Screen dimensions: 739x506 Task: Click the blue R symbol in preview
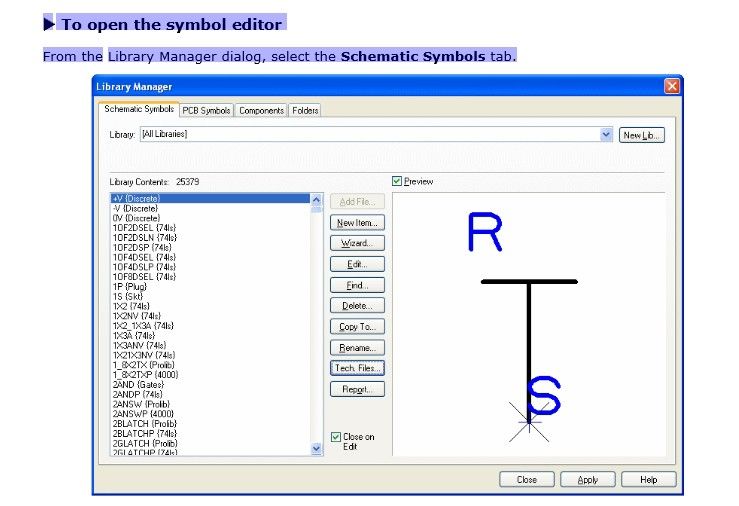tap(484, 233)
